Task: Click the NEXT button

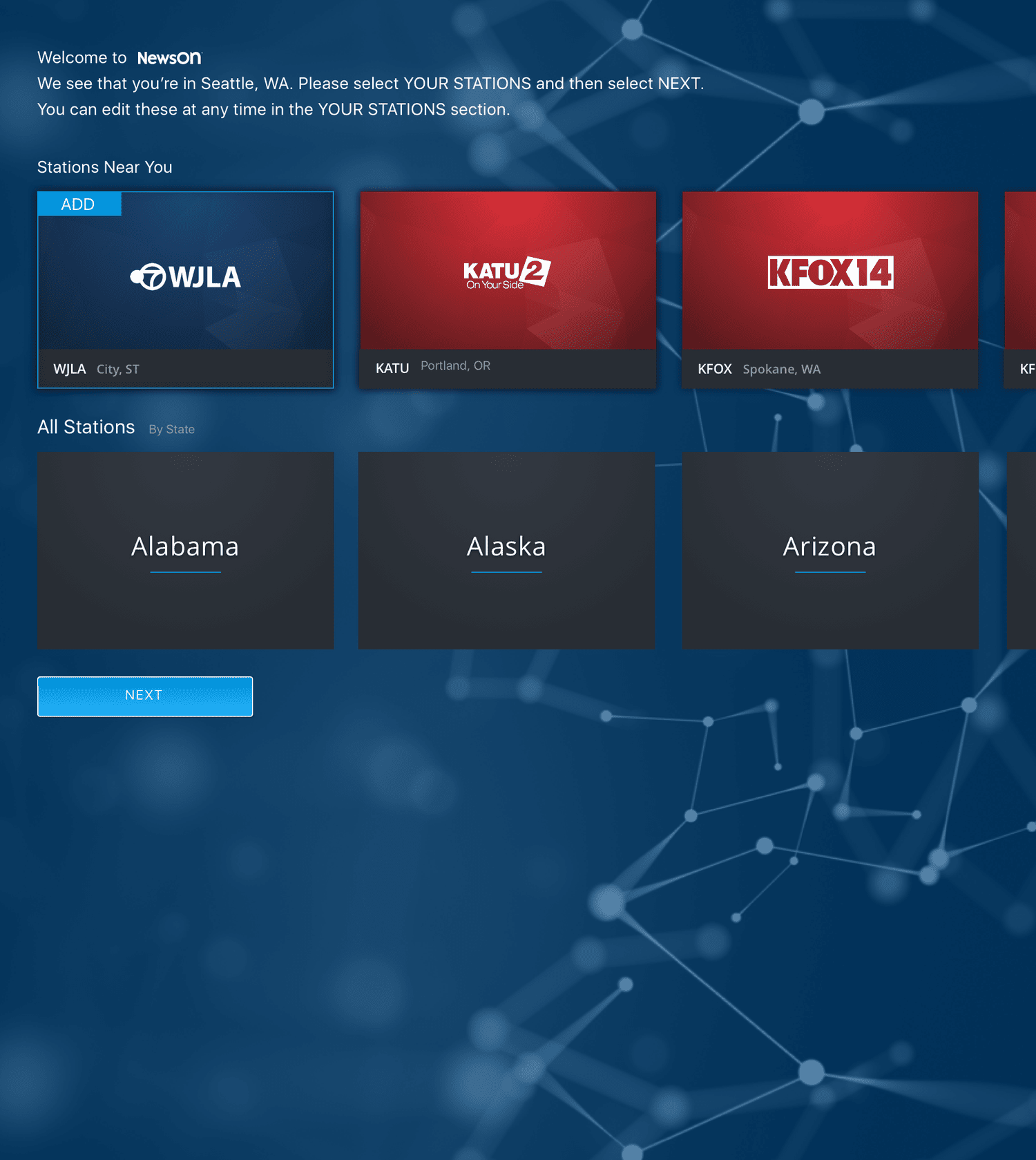Action: 145,696
